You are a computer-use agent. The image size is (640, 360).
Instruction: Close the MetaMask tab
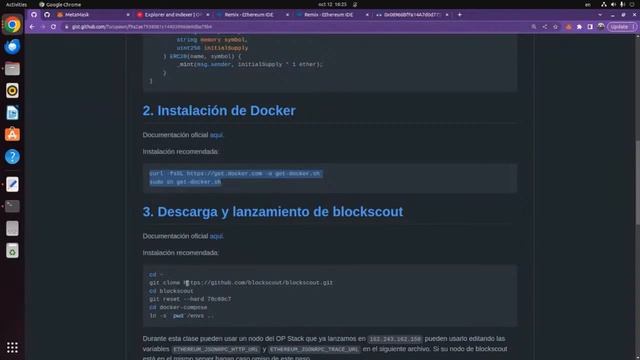click(x=128, y=15)
